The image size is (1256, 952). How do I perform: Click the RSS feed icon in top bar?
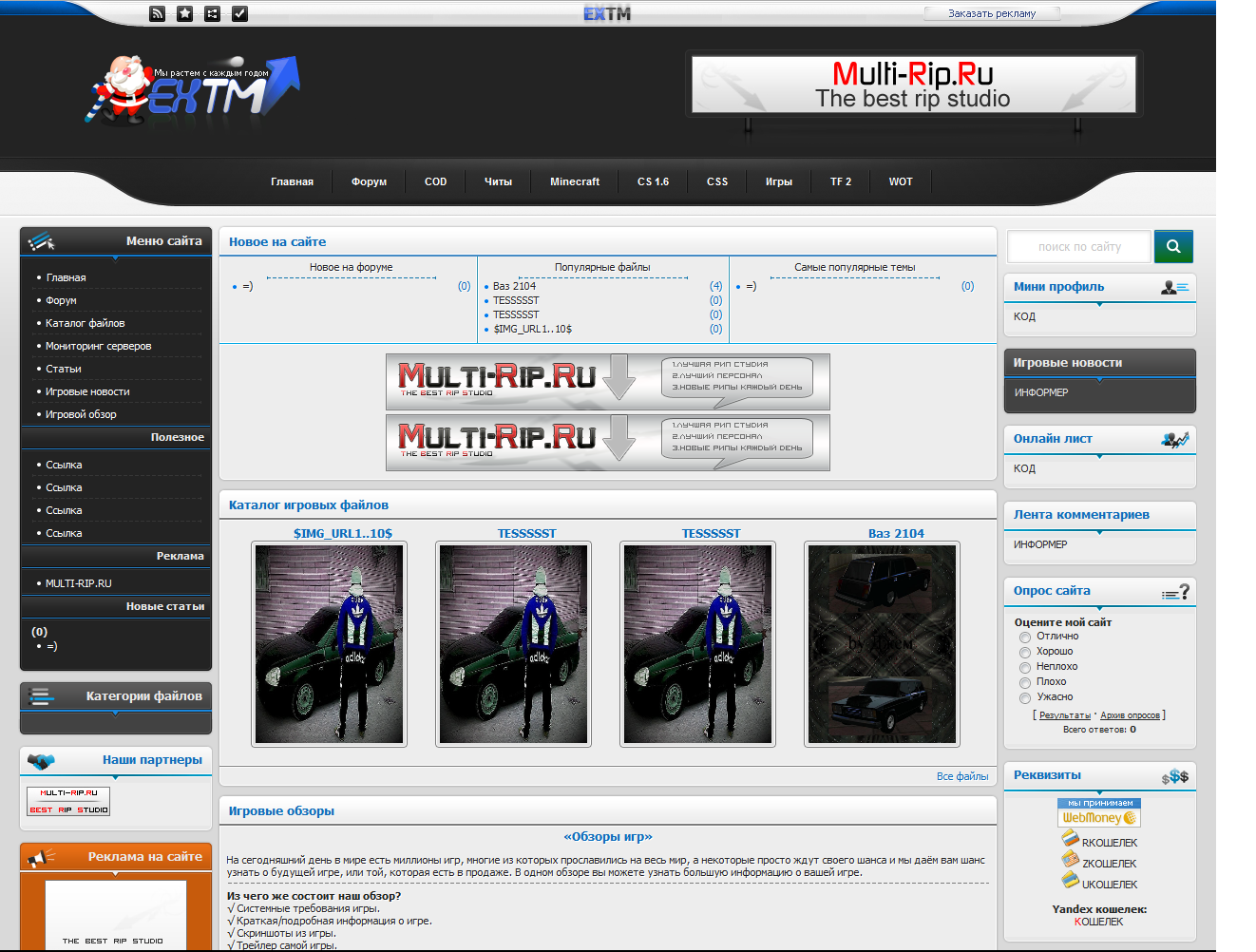[x=158, y=13]
